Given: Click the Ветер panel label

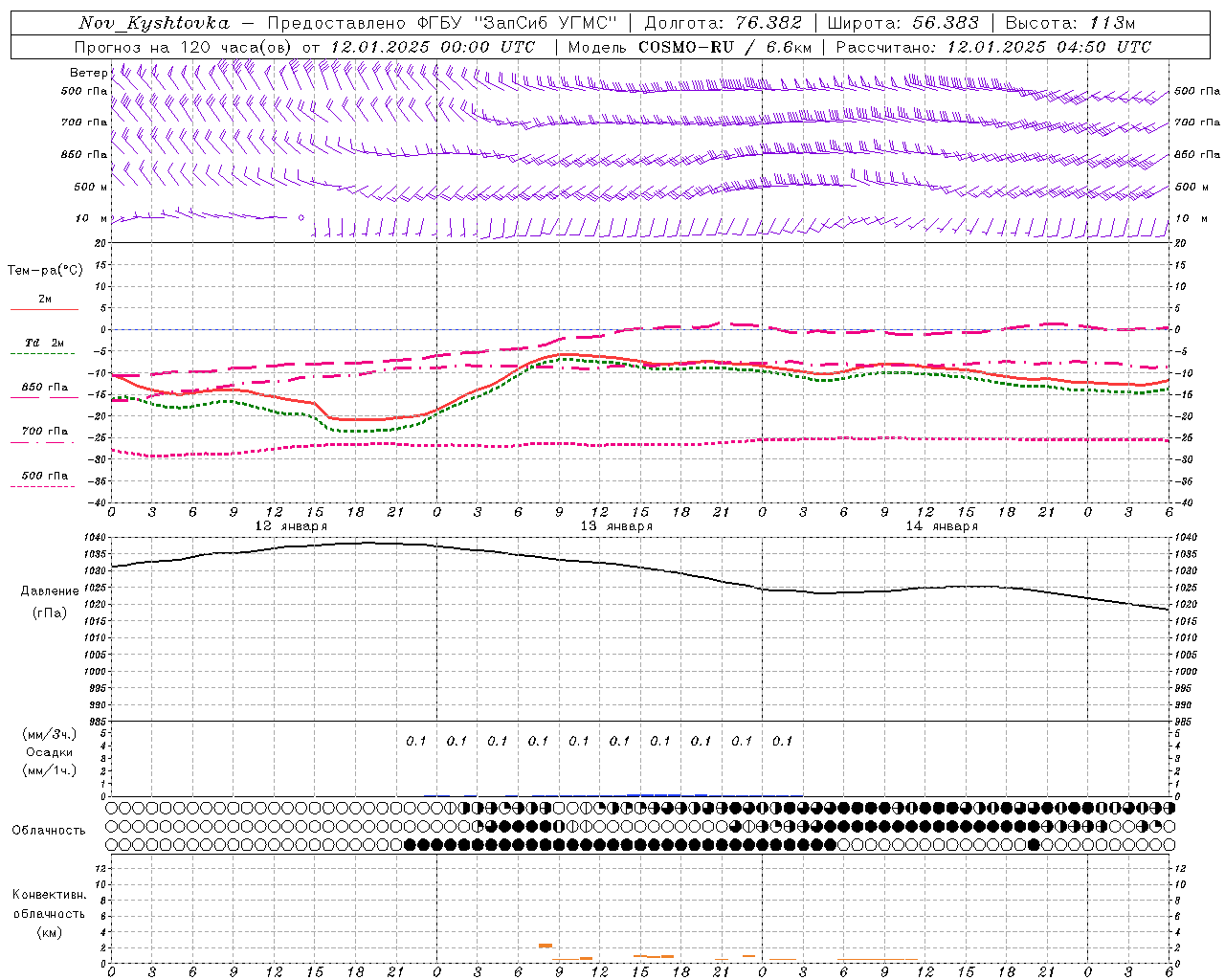Looking at the screenshot, I should pos(88,73).
